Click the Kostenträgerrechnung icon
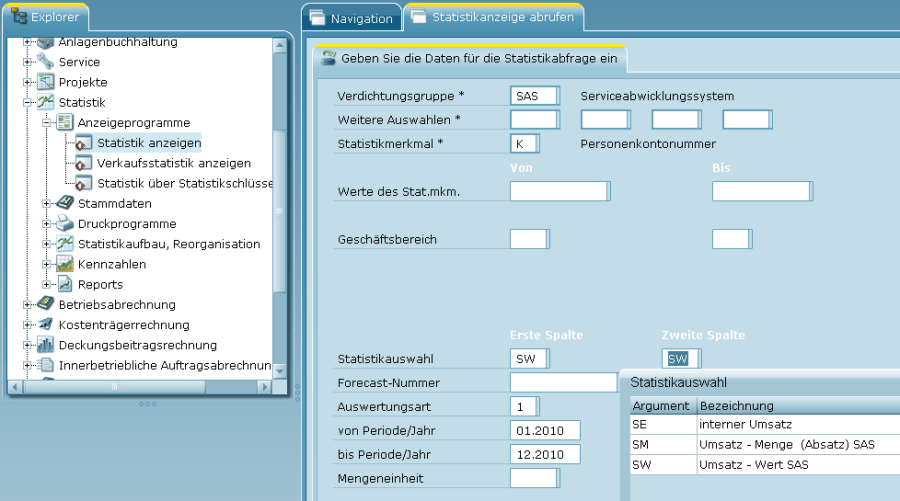 tap(45, 324)
